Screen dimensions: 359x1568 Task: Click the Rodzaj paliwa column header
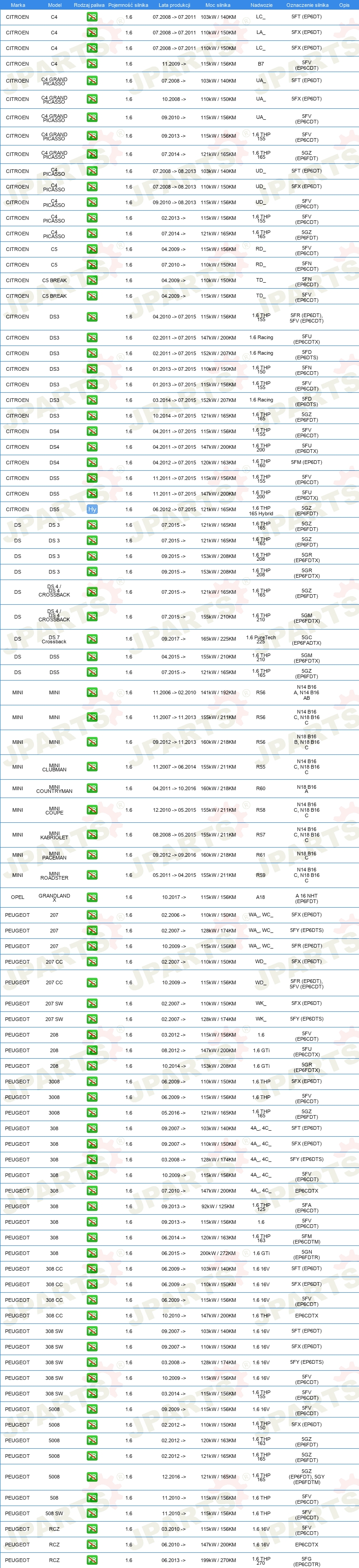(89, 5)
